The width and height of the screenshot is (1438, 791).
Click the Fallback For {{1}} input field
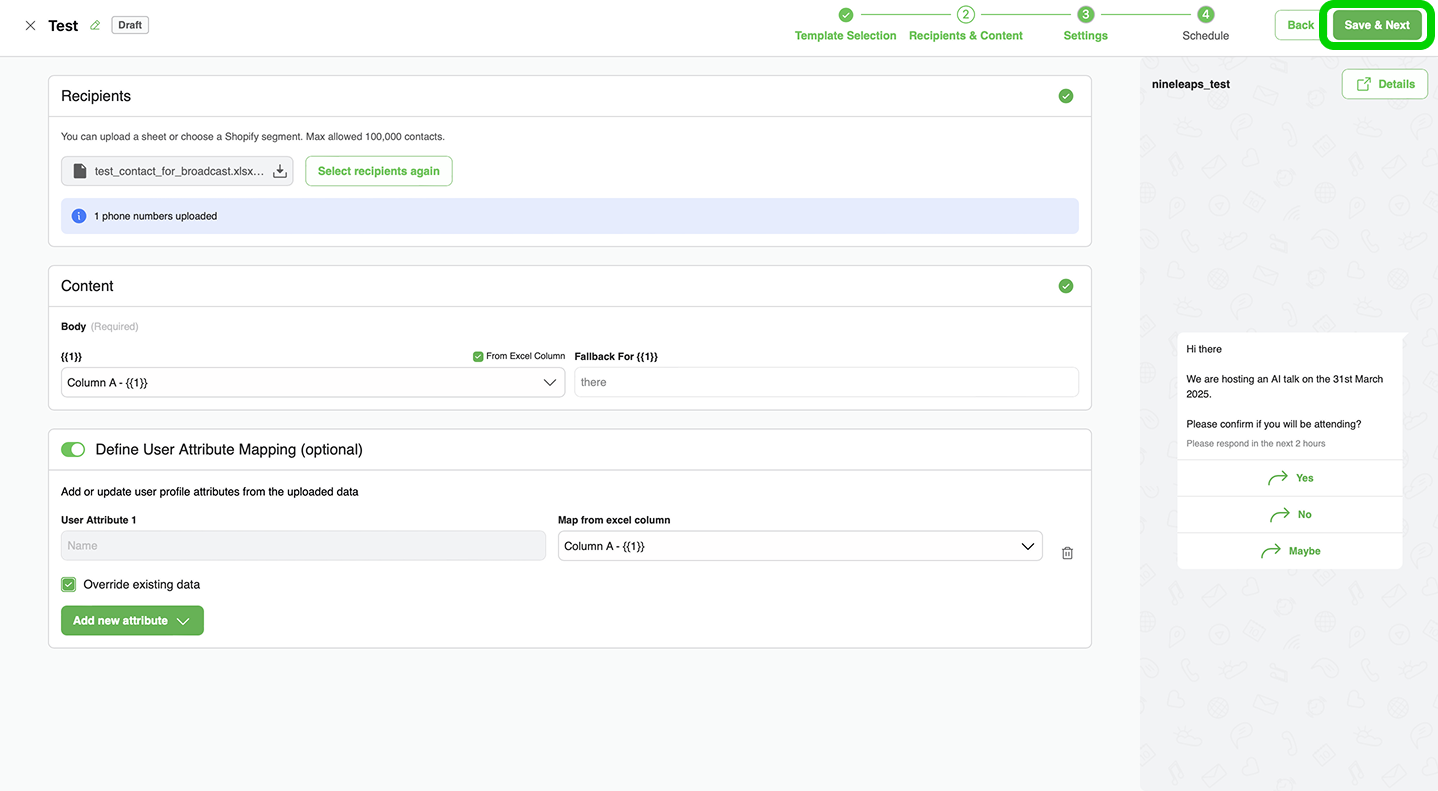point(825,382)
